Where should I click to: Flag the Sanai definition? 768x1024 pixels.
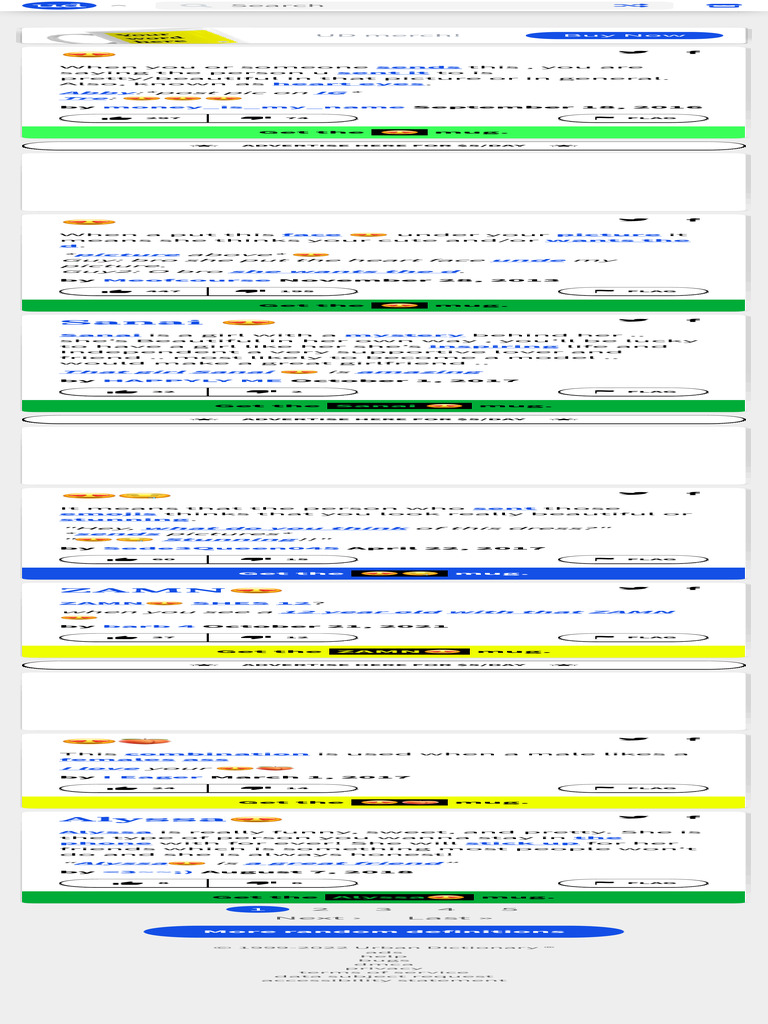pos(633,392)
